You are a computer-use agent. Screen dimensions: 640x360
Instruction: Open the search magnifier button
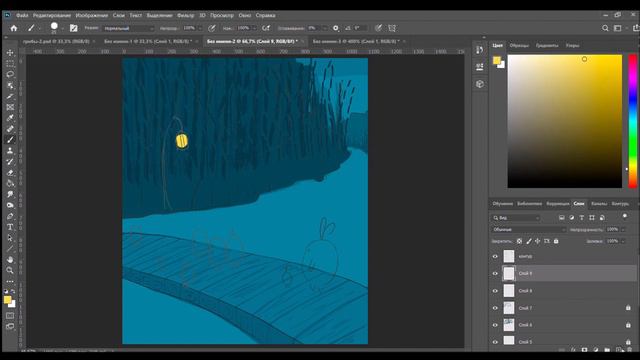tap(605, 28)
